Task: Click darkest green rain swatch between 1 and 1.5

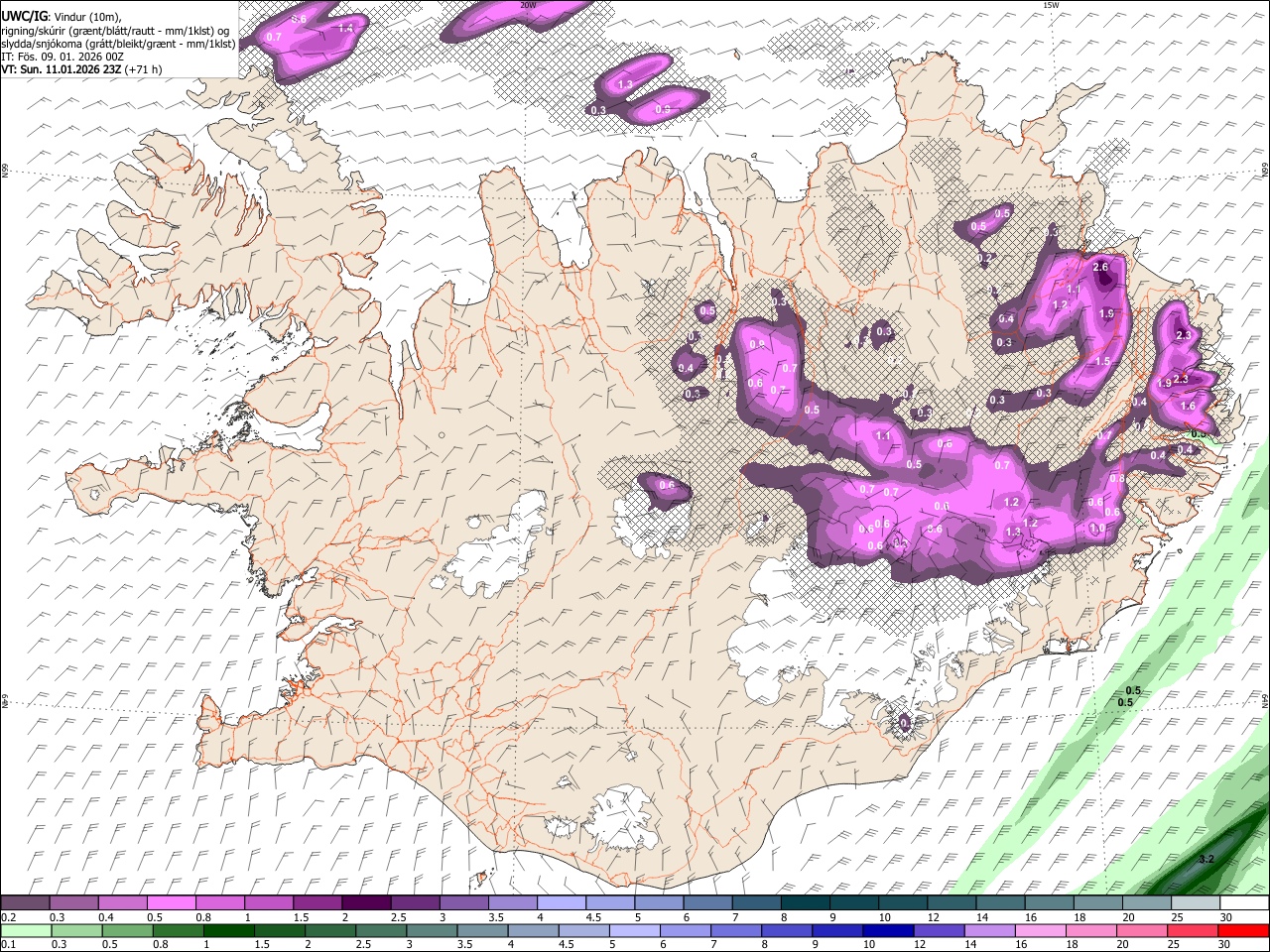Action: 228,930
